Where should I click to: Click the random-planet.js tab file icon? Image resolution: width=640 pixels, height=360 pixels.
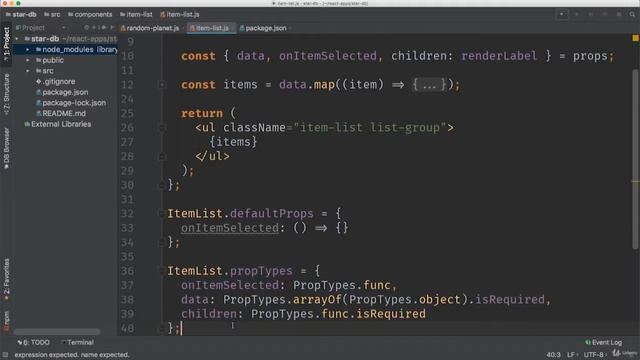[123, 28]
